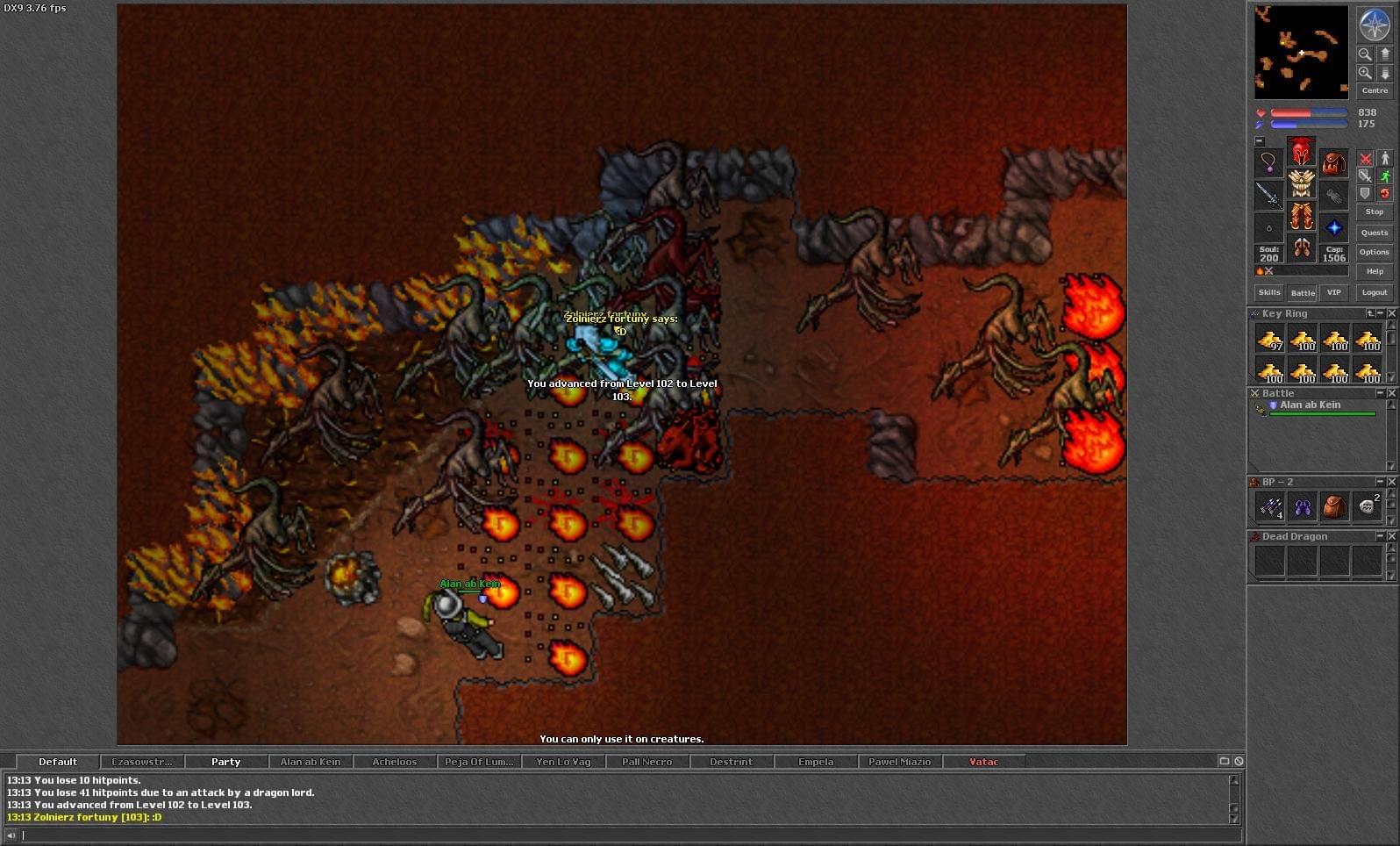
Task: Open the brown backpack in BP – 2
Action: (1333, 506)
